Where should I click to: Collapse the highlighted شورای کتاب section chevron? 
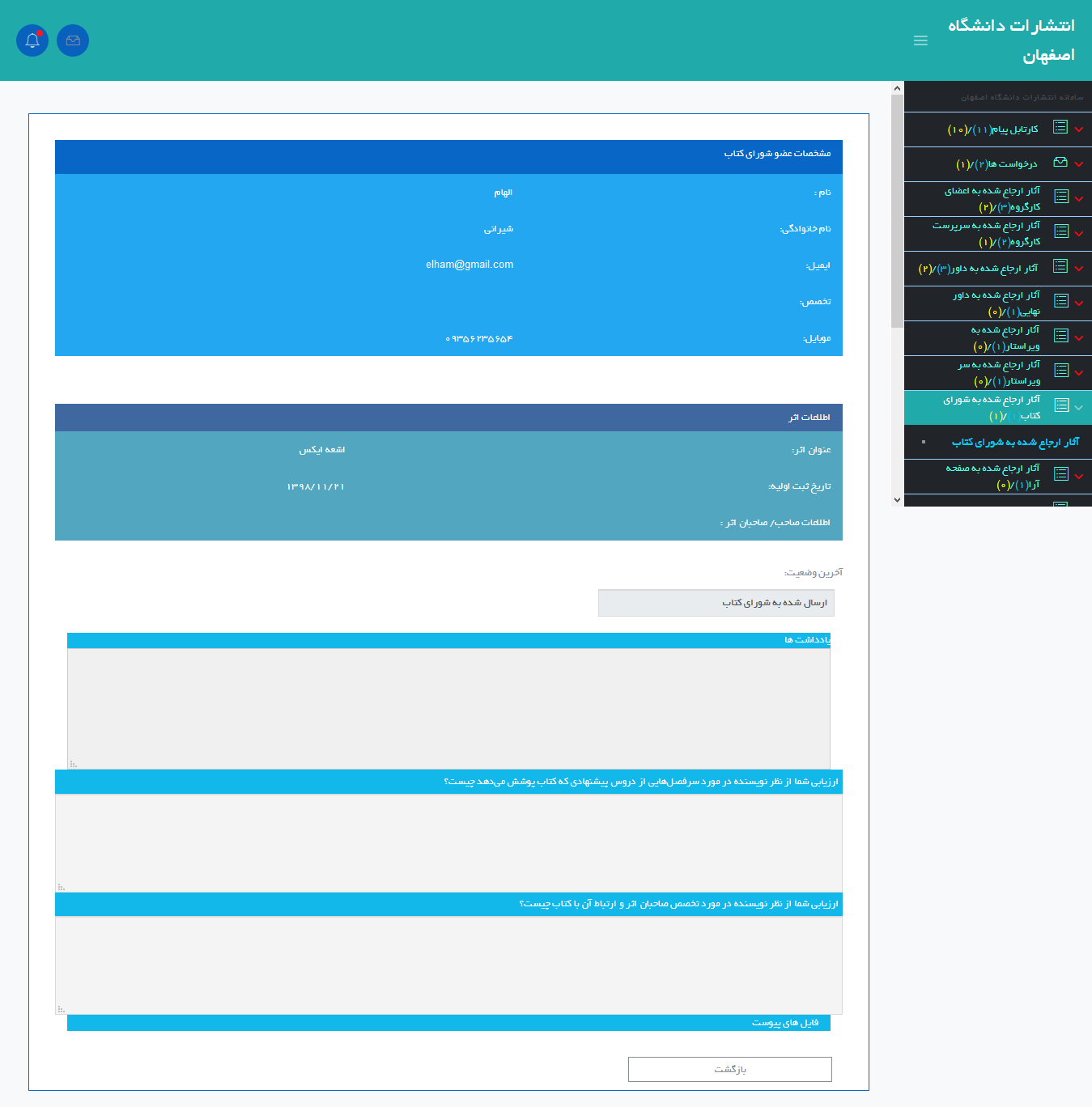[1079, 408]
